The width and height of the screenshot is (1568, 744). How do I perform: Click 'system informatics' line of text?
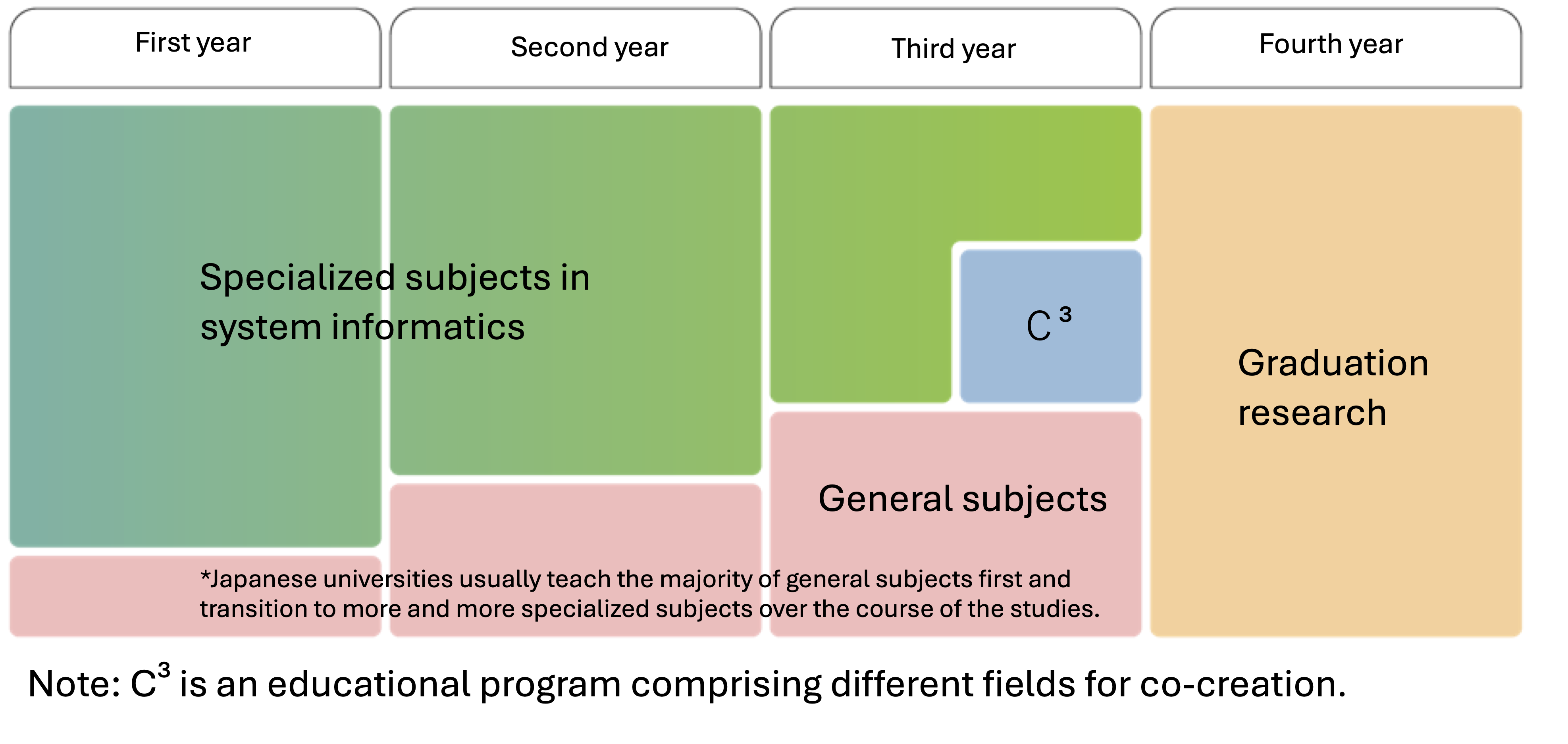pyautogui.click(x=362, y=327)
